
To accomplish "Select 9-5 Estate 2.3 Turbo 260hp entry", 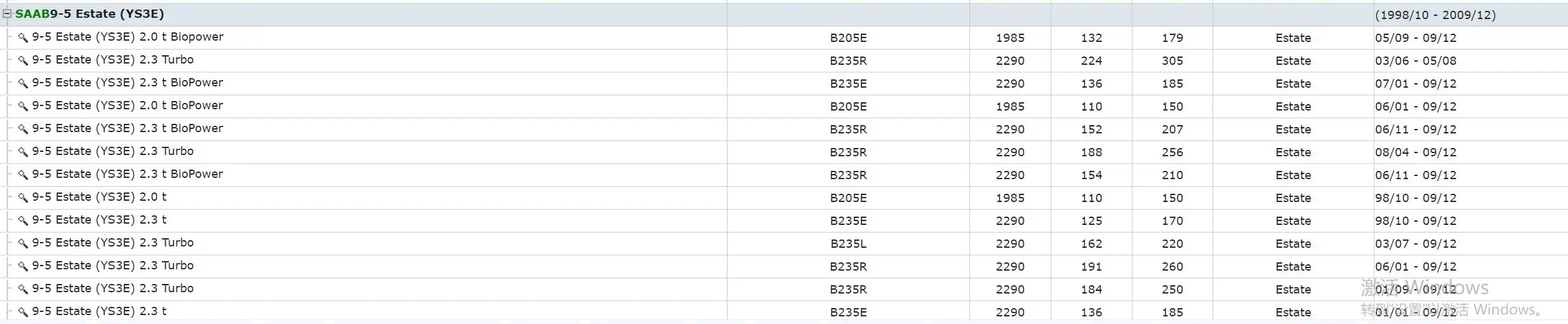I will pyautogui.click(x=113, y=266).
